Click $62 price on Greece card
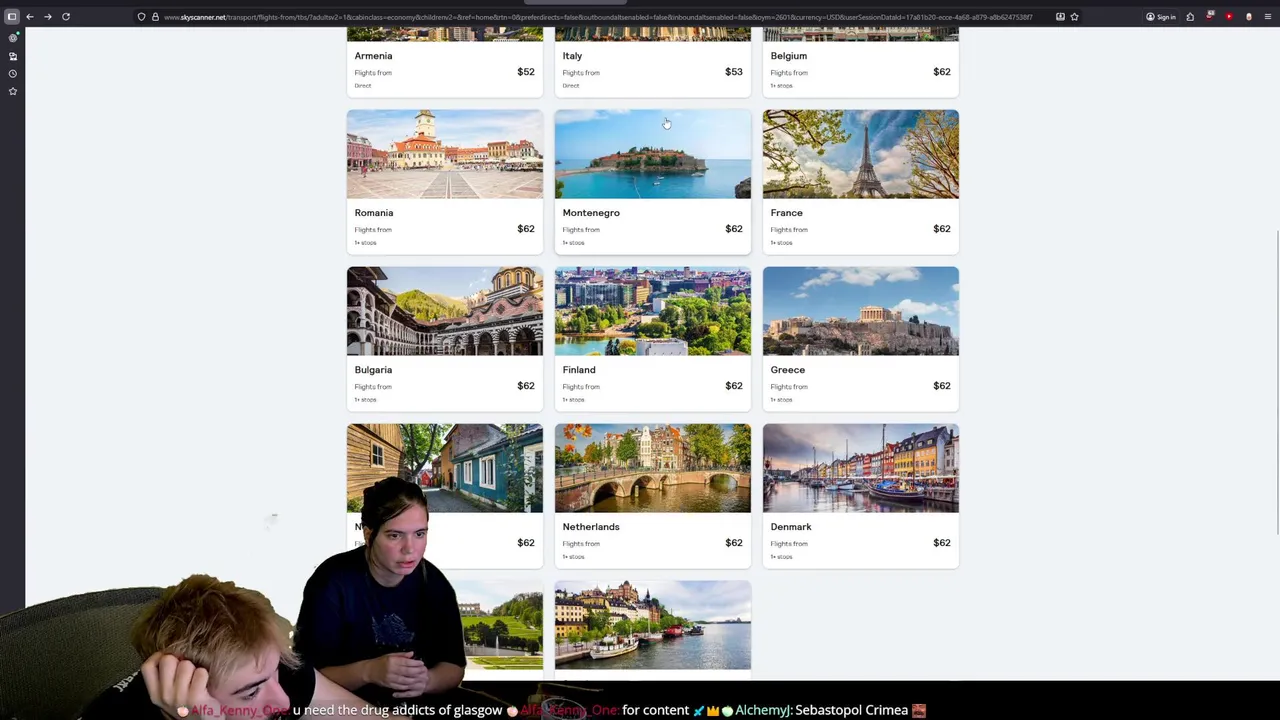 [x=942, y=386]
